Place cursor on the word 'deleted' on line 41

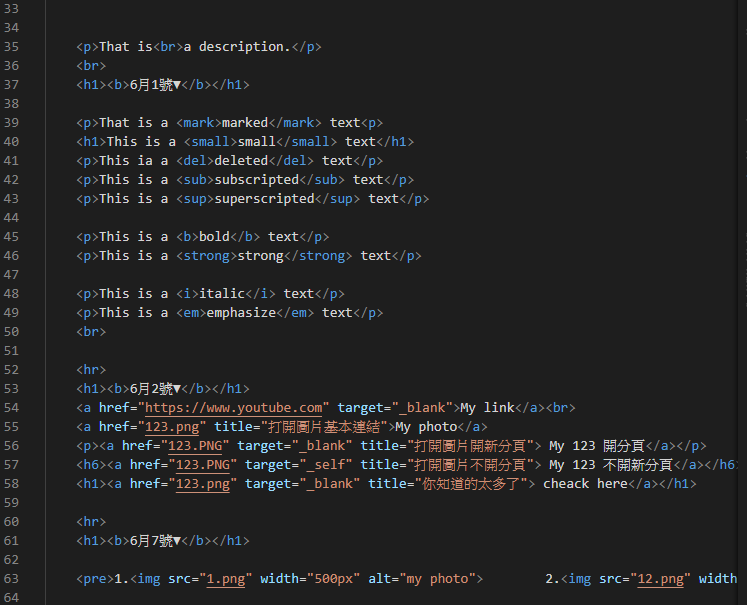click(x=241, y=161)
